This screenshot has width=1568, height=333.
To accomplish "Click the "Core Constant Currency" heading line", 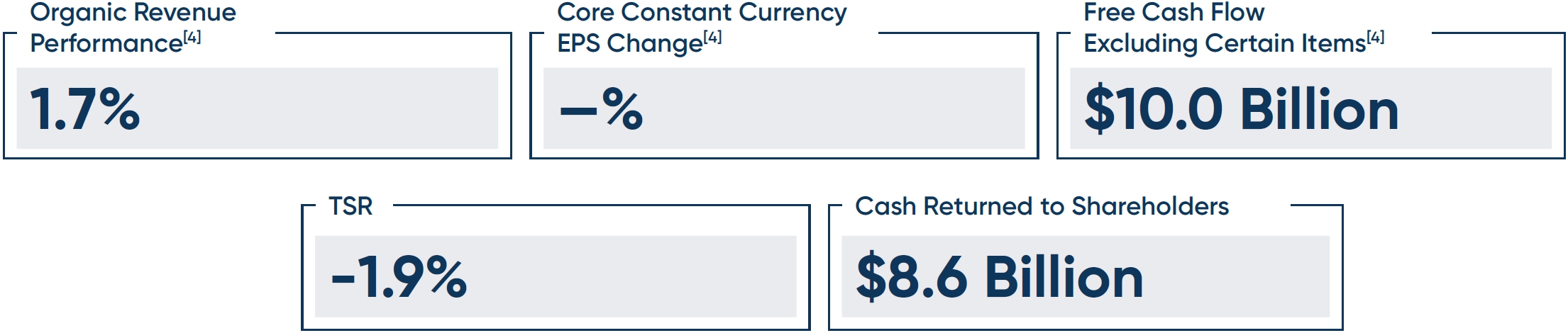I will (x=702, y=12).
